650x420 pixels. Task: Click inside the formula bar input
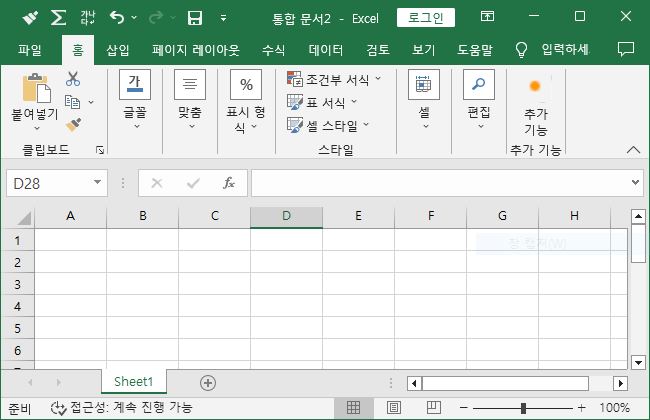point(440,183)
